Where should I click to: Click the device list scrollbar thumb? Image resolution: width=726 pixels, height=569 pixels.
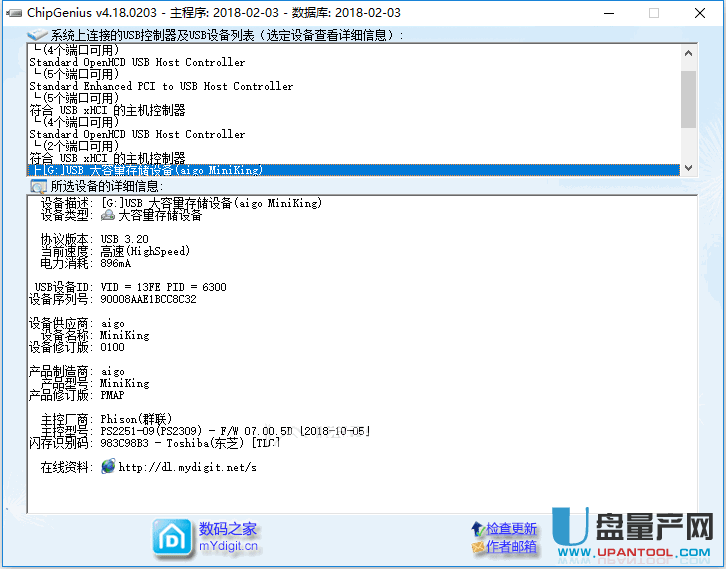(688, 98)
